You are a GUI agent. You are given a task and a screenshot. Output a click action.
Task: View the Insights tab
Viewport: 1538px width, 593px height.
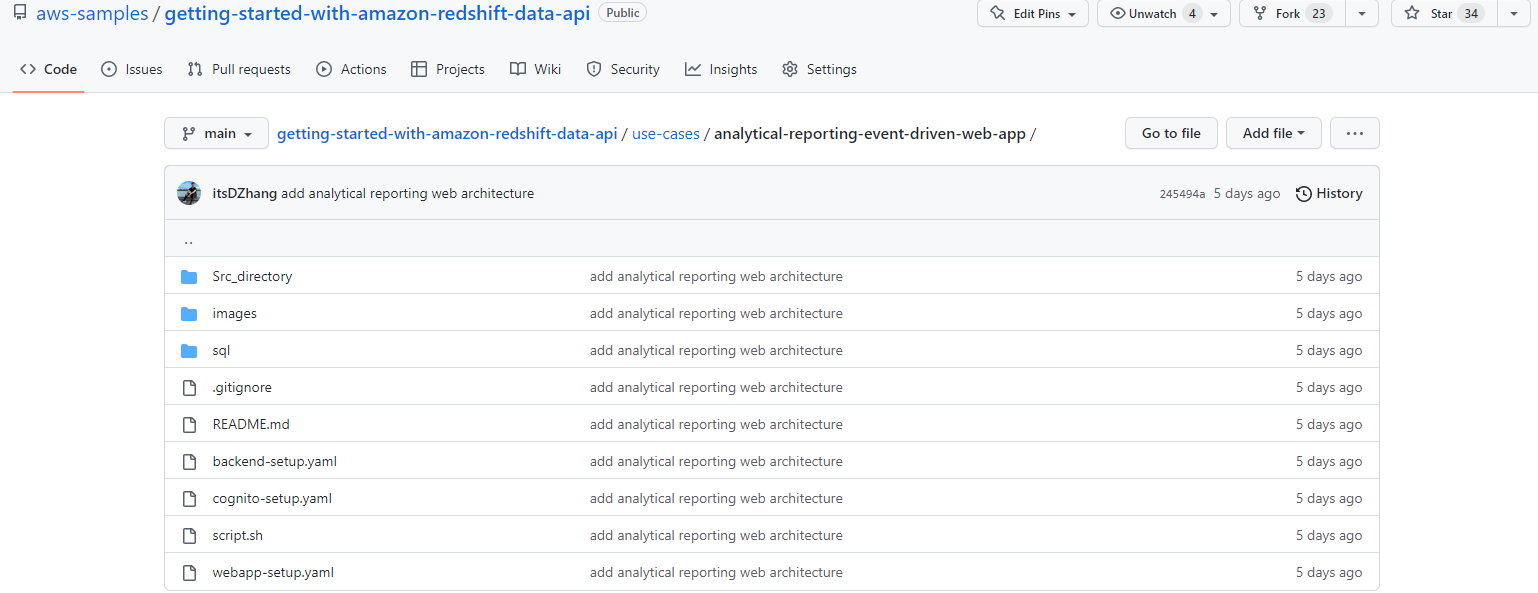(721, 69)
